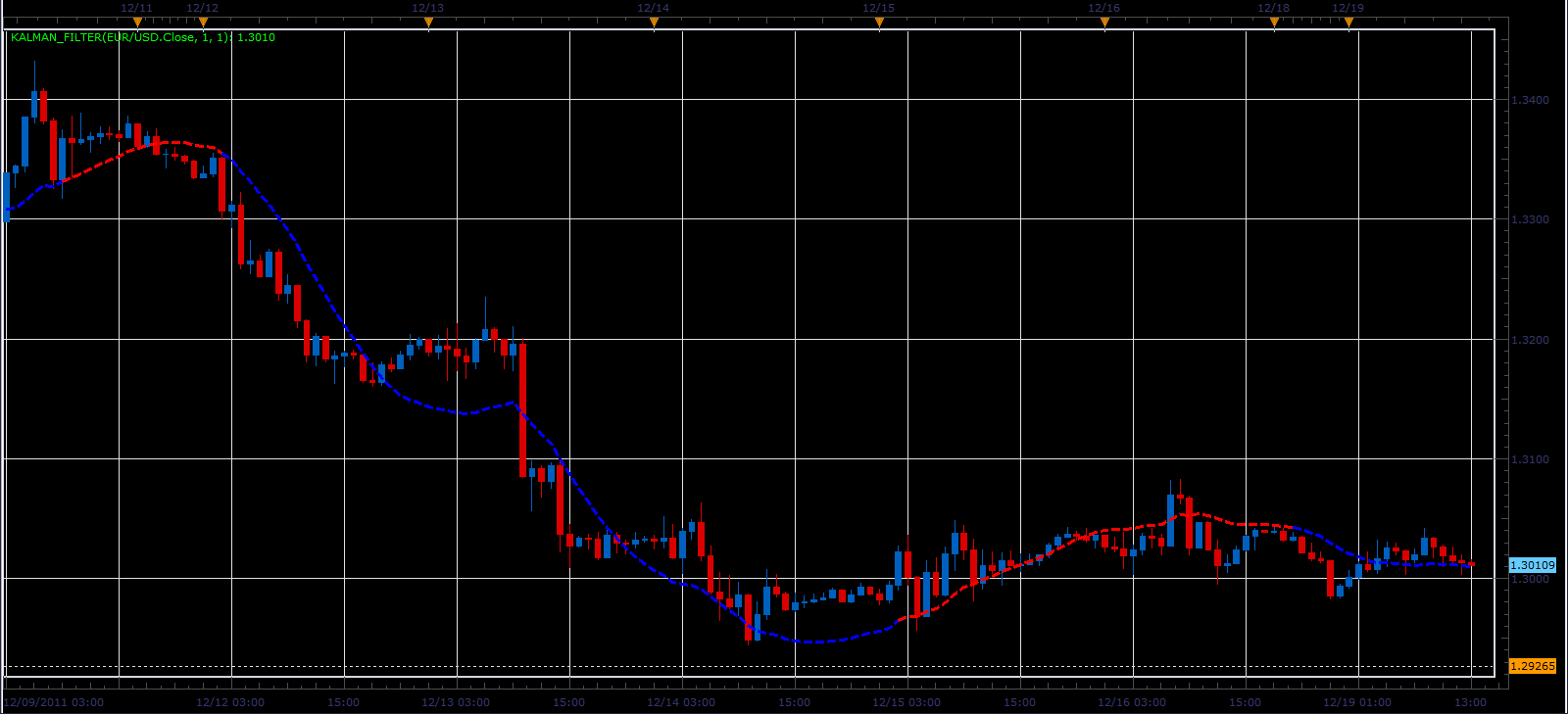The height and width of the screenshot is (714, 1568).
Task: Click the 12/09/2011 03:00 time label
Action: [x=54, y=702]
